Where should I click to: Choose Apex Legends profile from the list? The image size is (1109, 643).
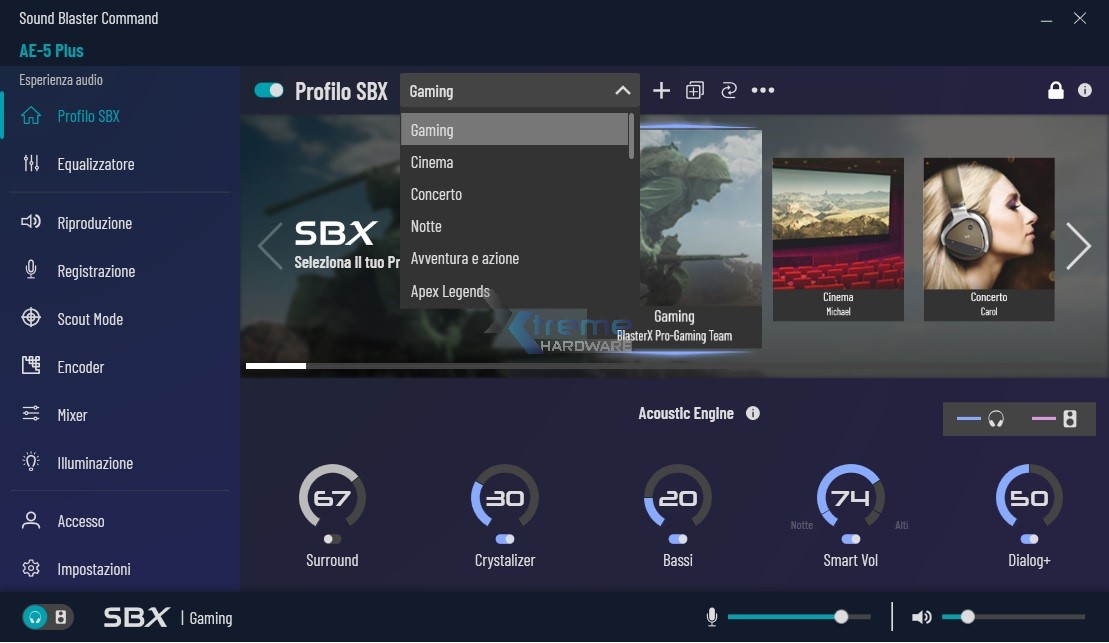point(449,291)
